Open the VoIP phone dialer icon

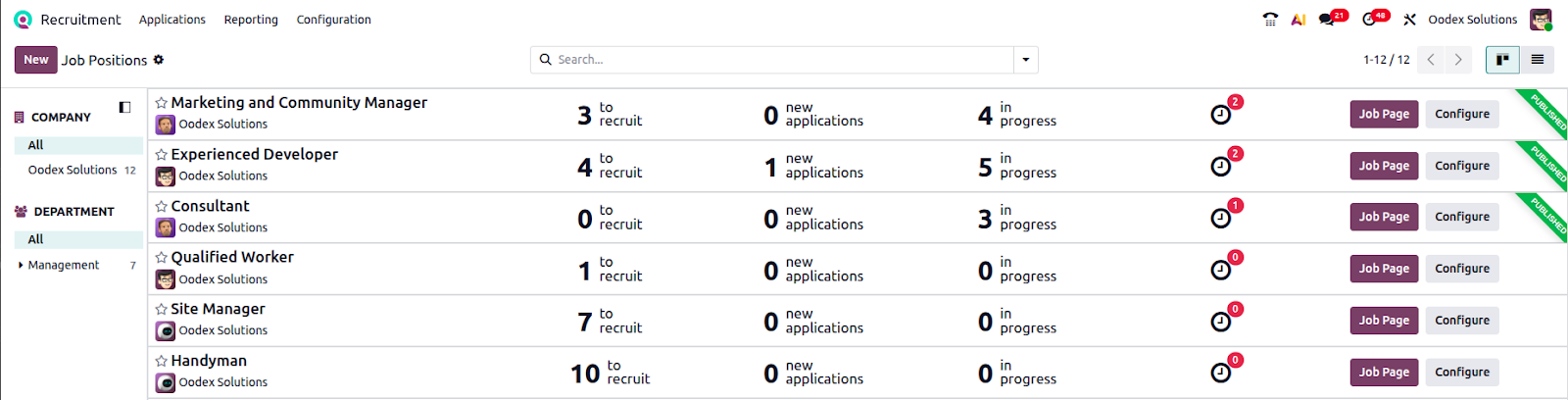point(1270,20)
